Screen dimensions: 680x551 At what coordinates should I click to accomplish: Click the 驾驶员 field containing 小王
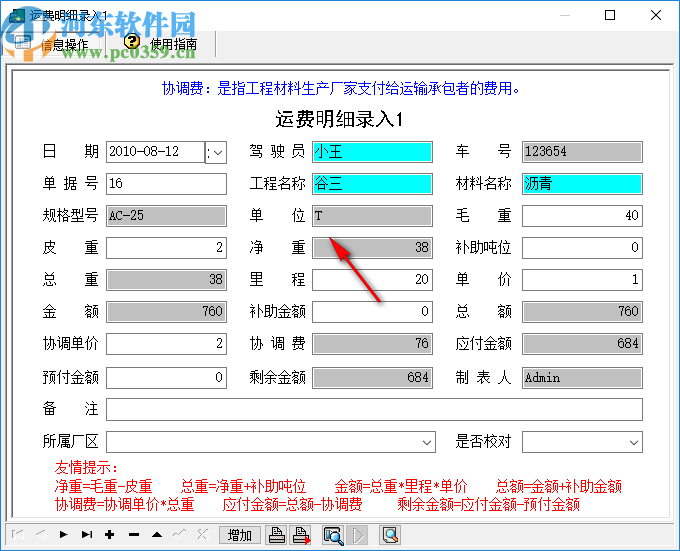click(372, 152)
